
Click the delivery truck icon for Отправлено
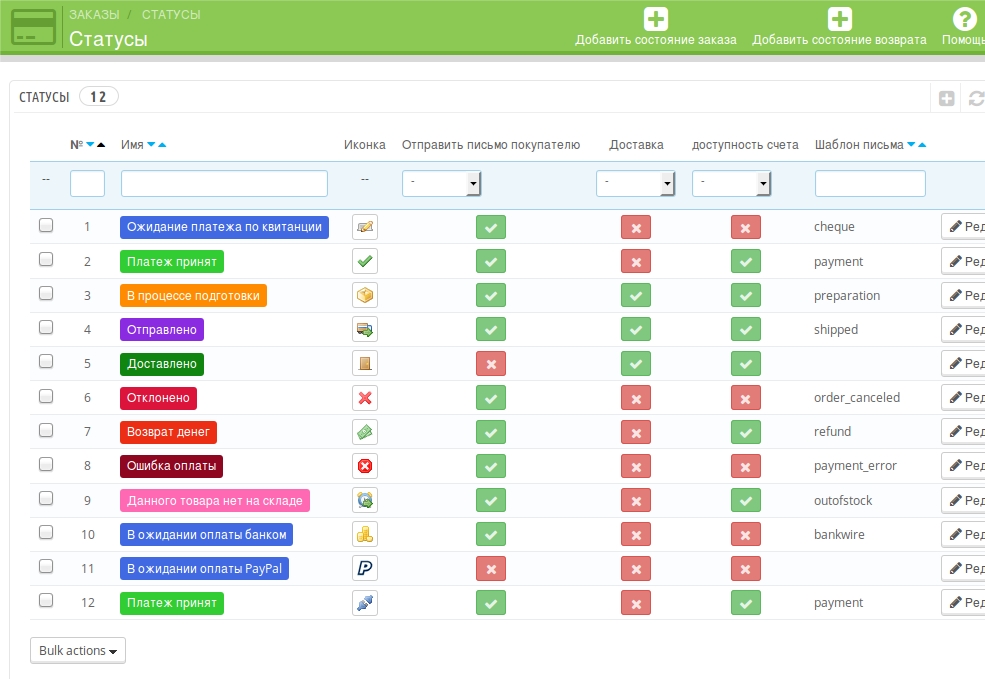click(x=365, y=329)
